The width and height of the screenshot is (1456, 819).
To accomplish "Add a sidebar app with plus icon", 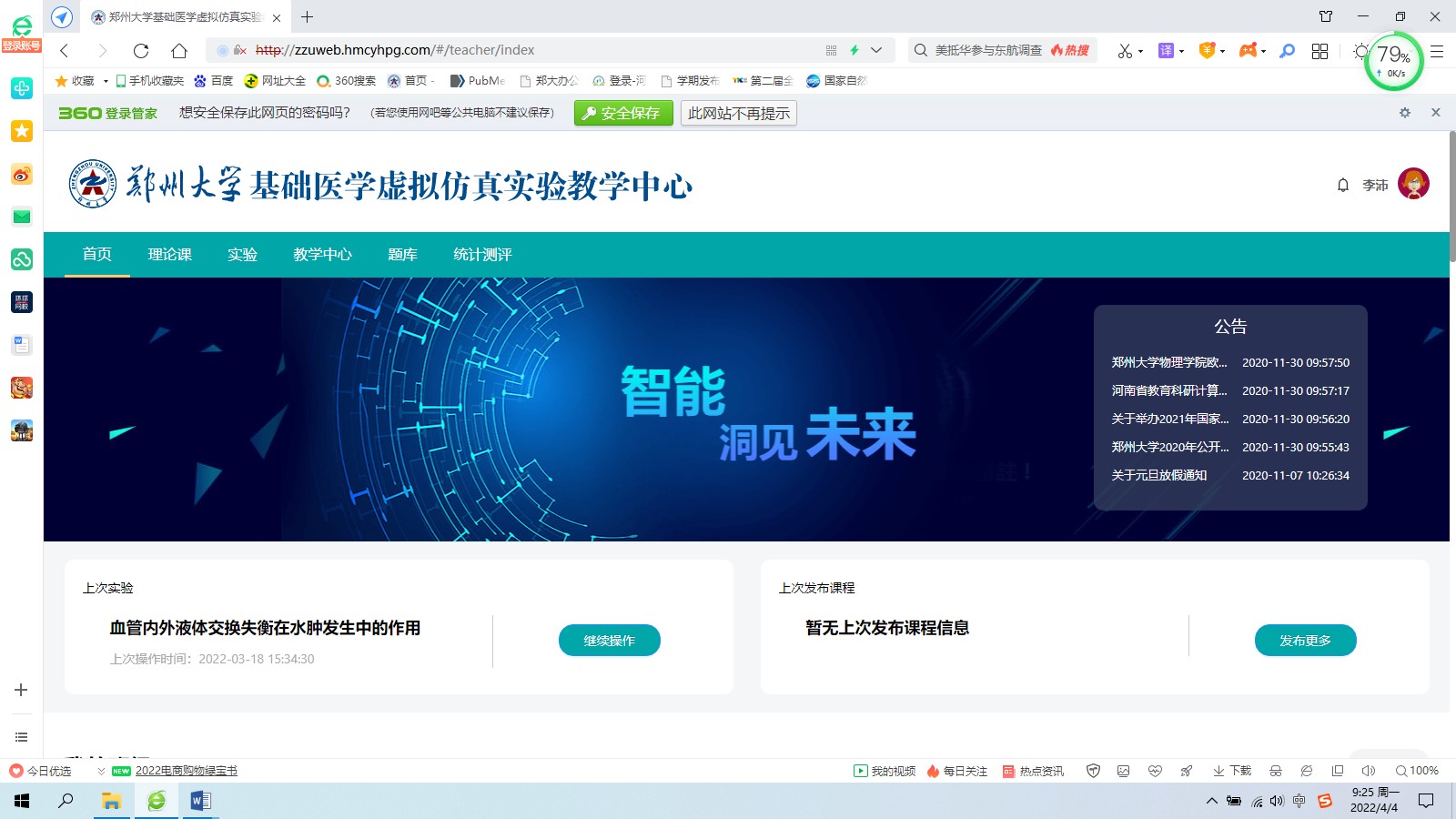I will click(21, 690).
